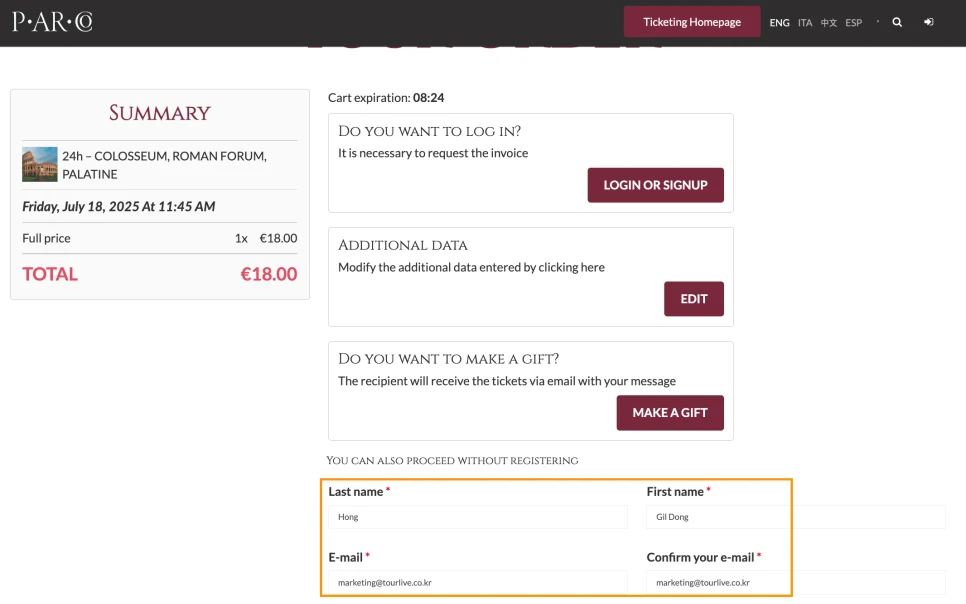966x604 pixels.
Task: Click the Summary panel heading
Action: coord(160,113)
